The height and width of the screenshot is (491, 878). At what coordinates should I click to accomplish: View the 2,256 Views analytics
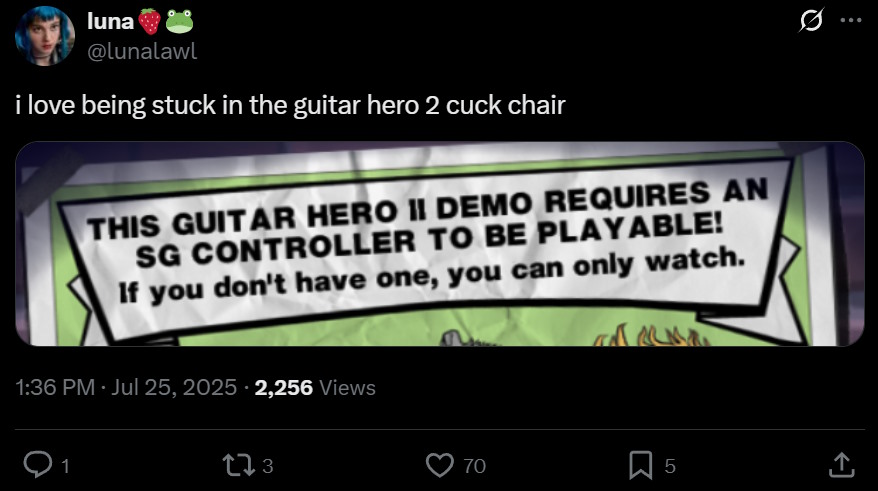[315, 387]
